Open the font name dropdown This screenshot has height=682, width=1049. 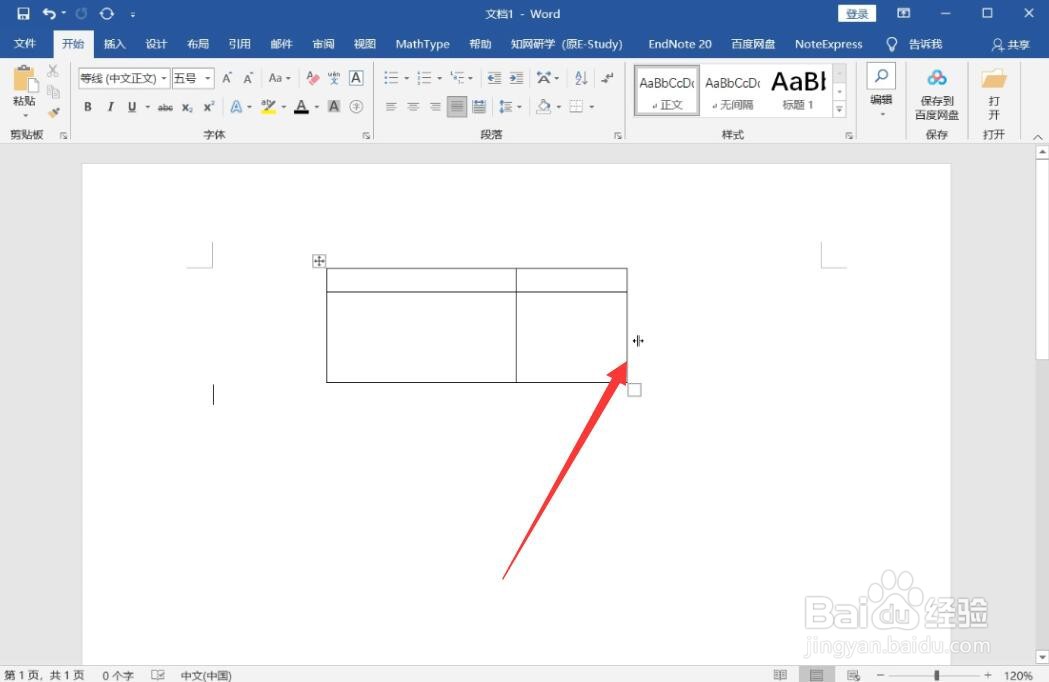pos(164,78)
